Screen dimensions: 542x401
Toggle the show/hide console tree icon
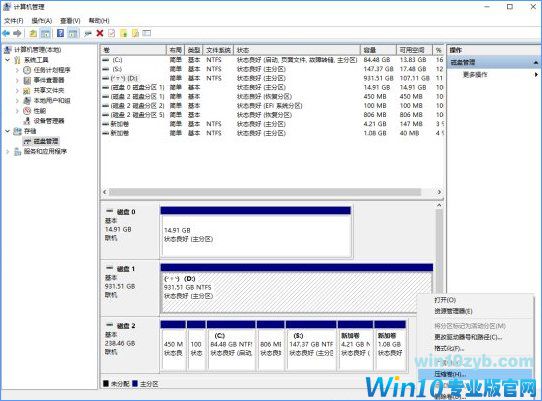pyautogui.click(x=45, y=34)
